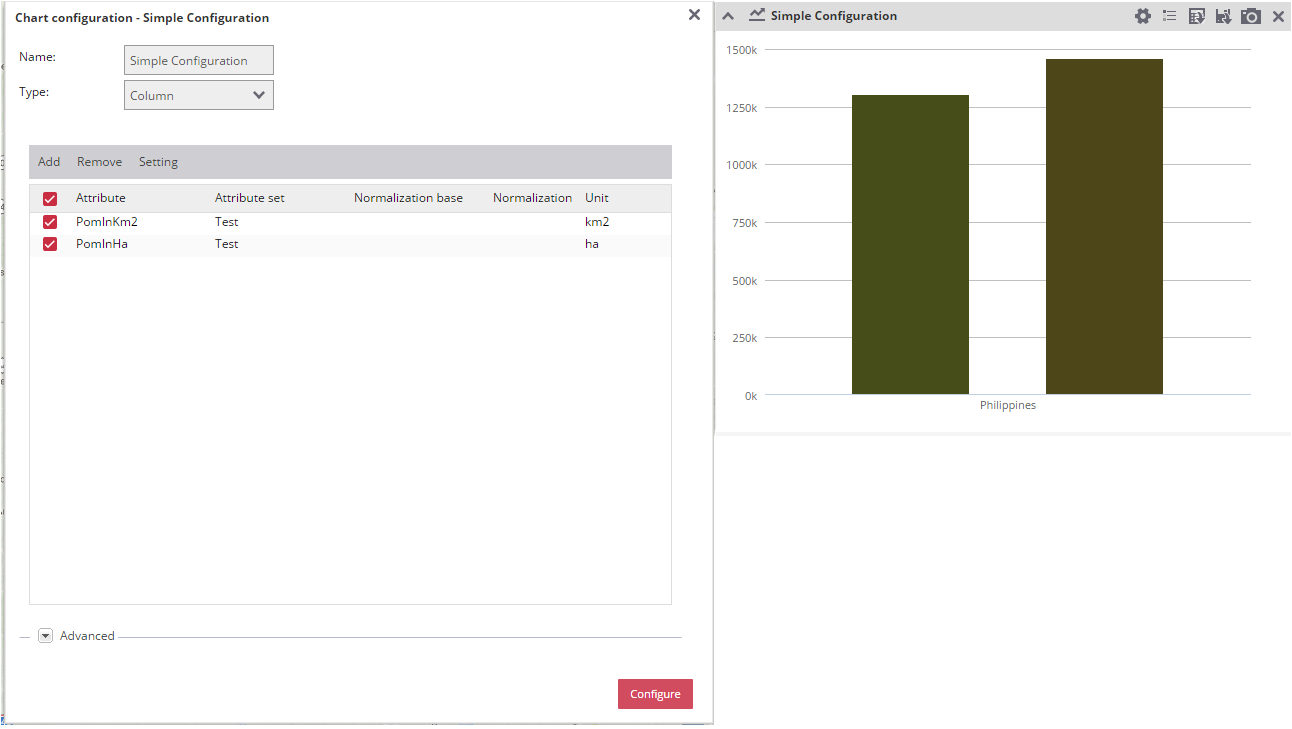Toggle the select-all attributes checkbox
Screen dimensions: 1292x729
50,199
